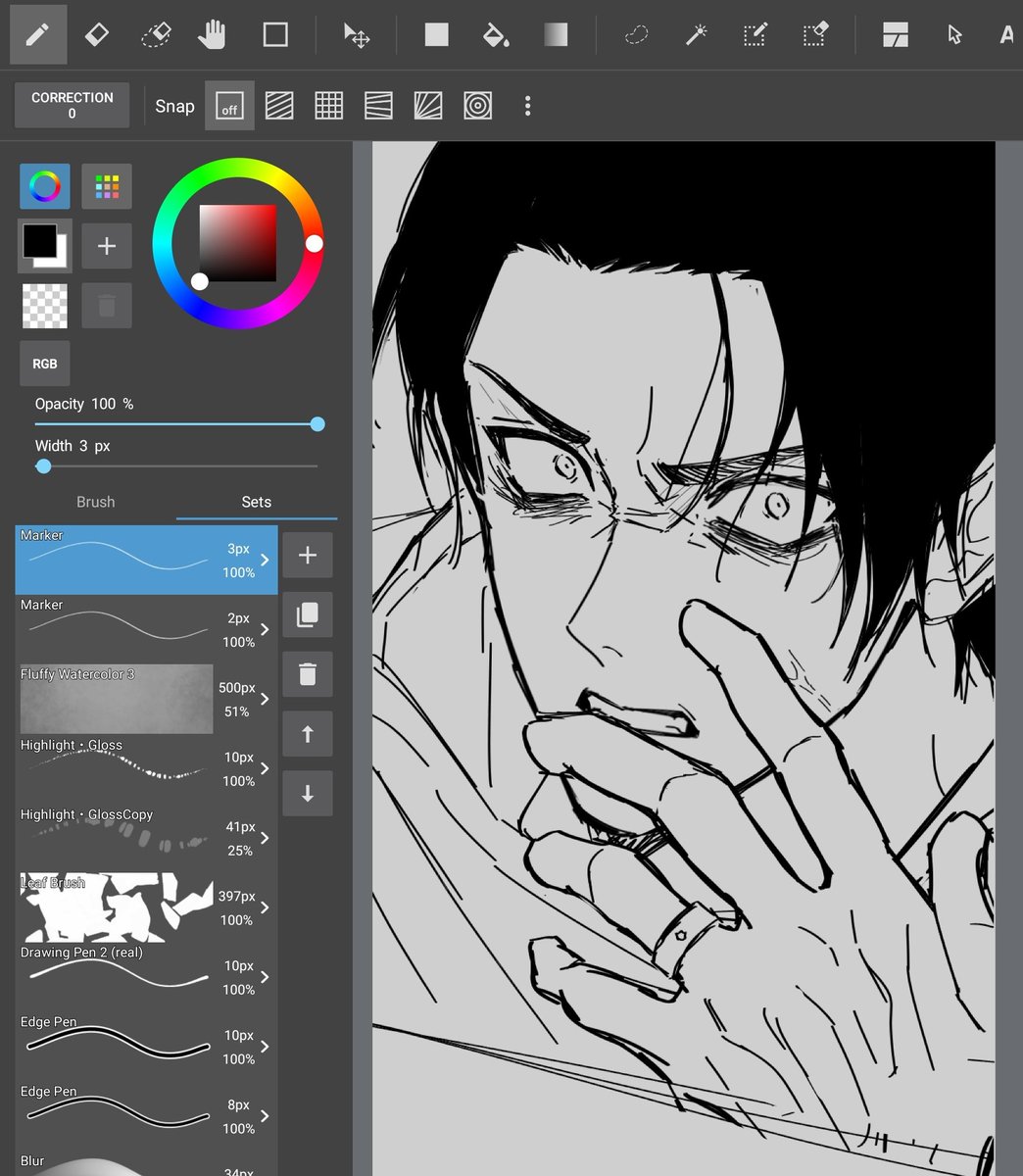Switch to the Brush tab
Viewport: 1023px width, 1176px height.
[96, 502]
